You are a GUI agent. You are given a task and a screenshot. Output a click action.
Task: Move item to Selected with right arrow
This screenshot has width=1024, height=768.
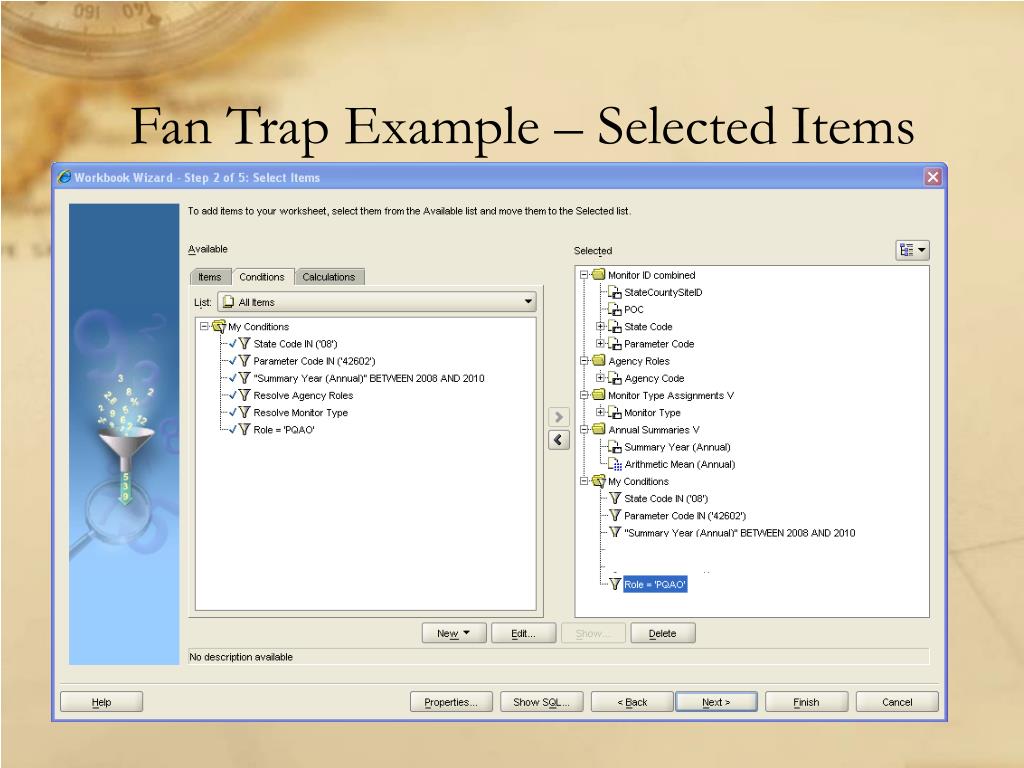(x=558, y=417)
